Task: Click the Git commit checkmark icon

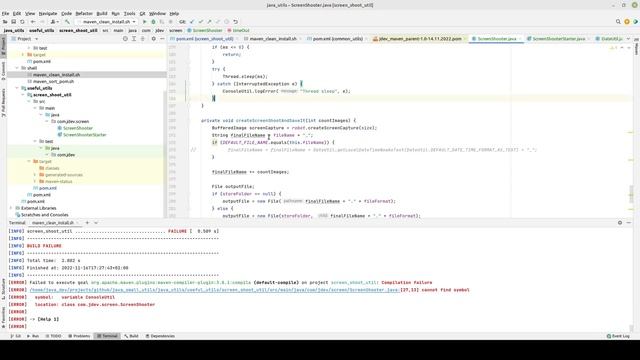Action: coord(201,22)
